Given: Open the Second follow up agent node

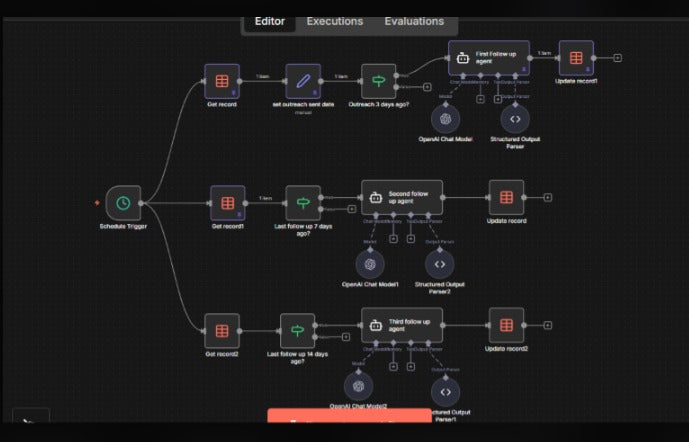Looking at the screenshot, I should coord(402,197).
